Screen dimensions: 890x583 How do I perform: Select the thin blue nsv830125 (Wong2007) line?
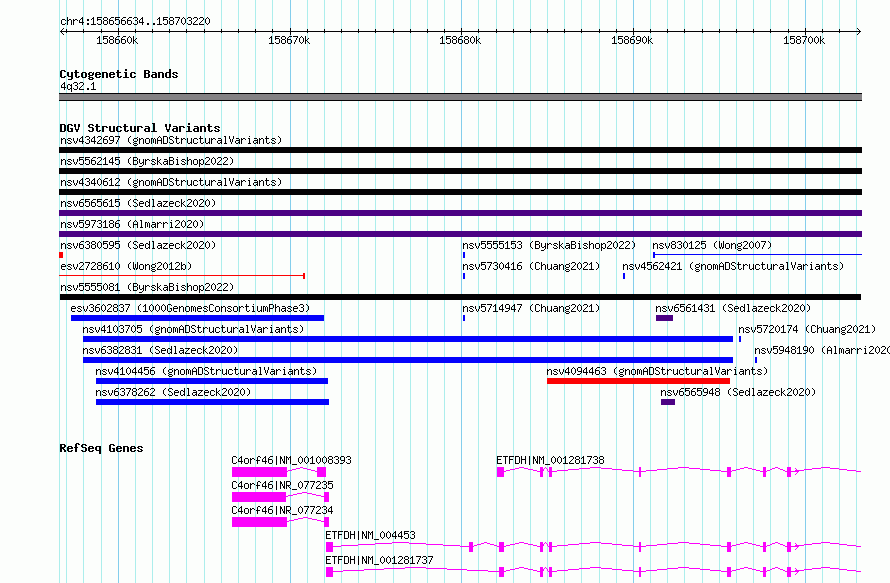(757, 255)
